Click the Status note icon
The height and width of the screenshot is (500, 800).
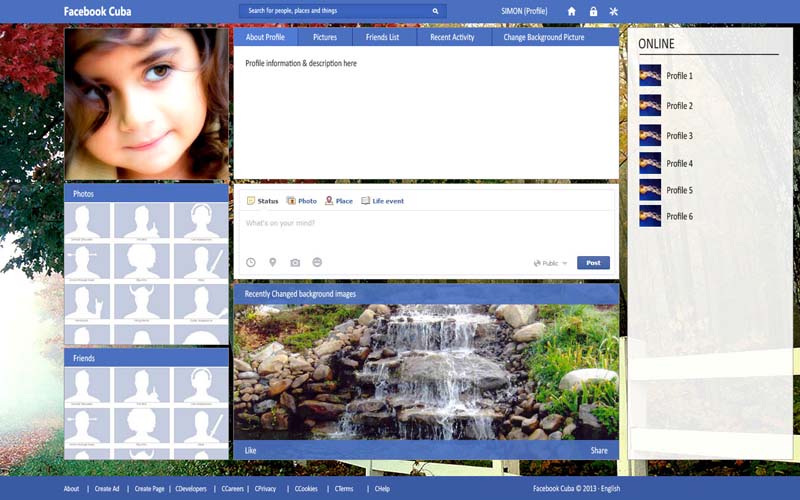pos(251,201)
